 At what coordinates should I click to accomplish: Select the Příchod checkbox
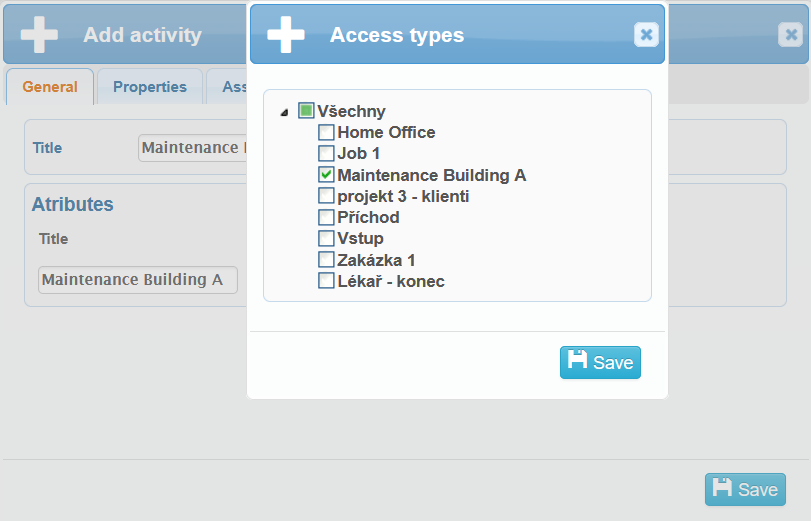pyautogui.click(x=326, y=217)
